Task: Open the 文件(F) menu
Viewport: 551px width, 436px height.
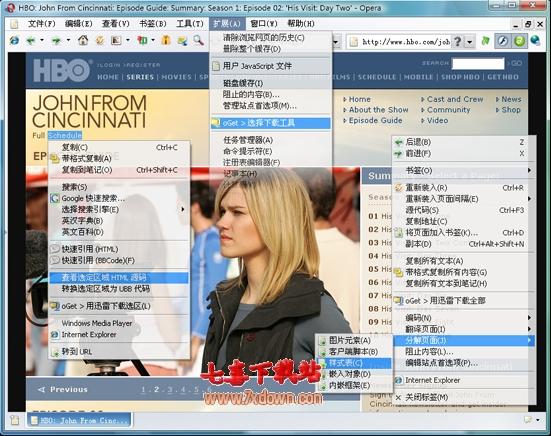Action: [41, 24]
